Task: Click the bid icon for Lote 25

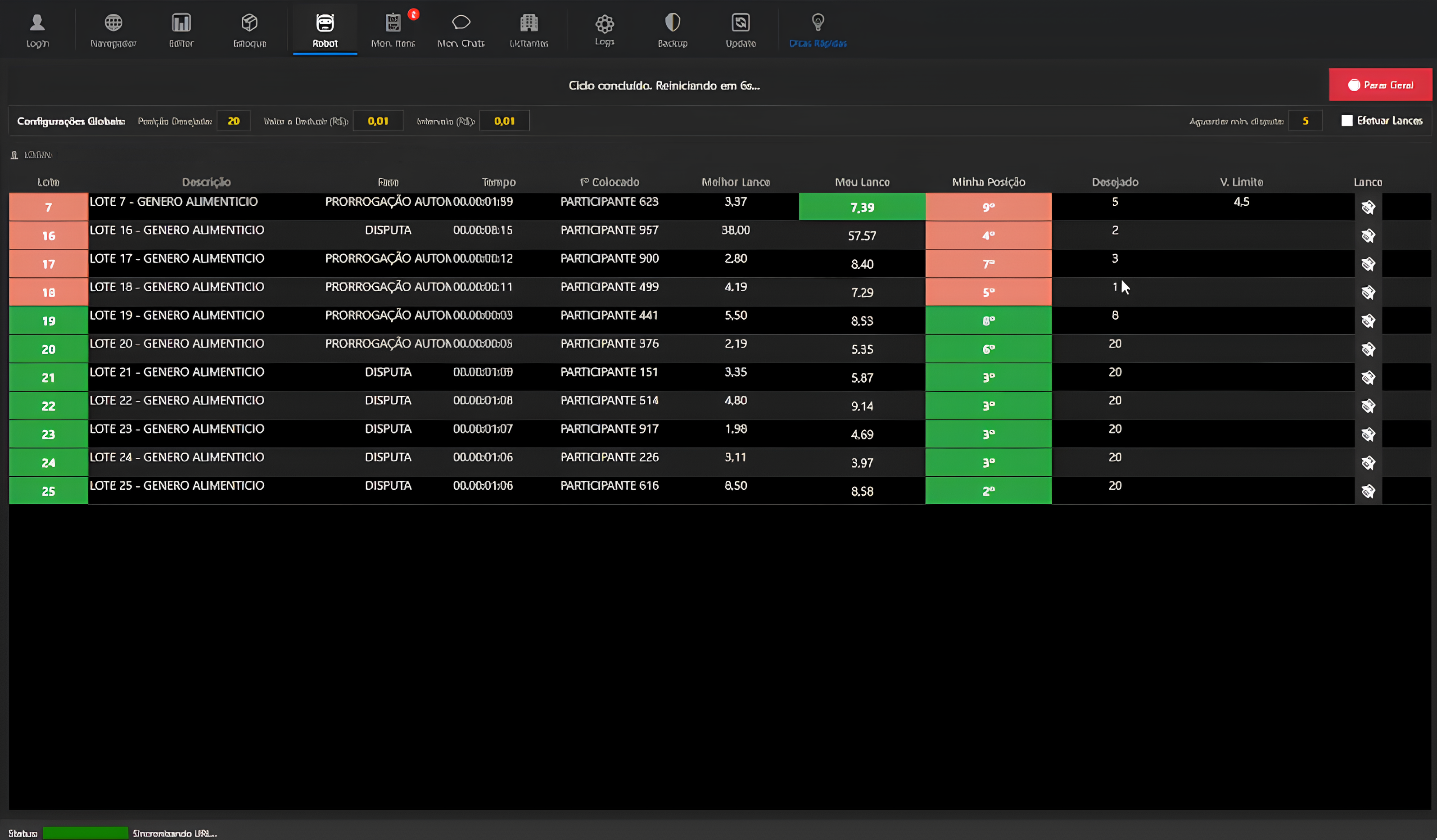Action: pyautogui.click(x=1368, y=491)
